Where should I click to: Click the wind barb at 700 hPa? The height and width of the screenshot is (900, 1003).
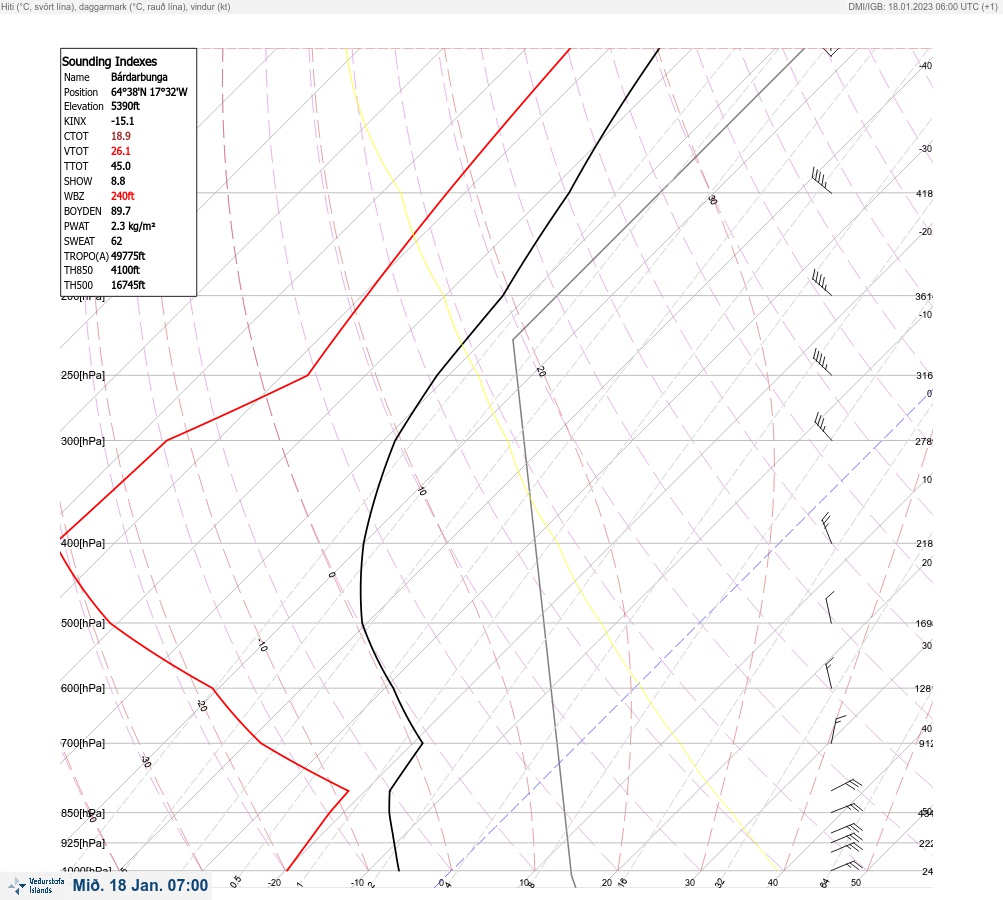tap(838, 730)
